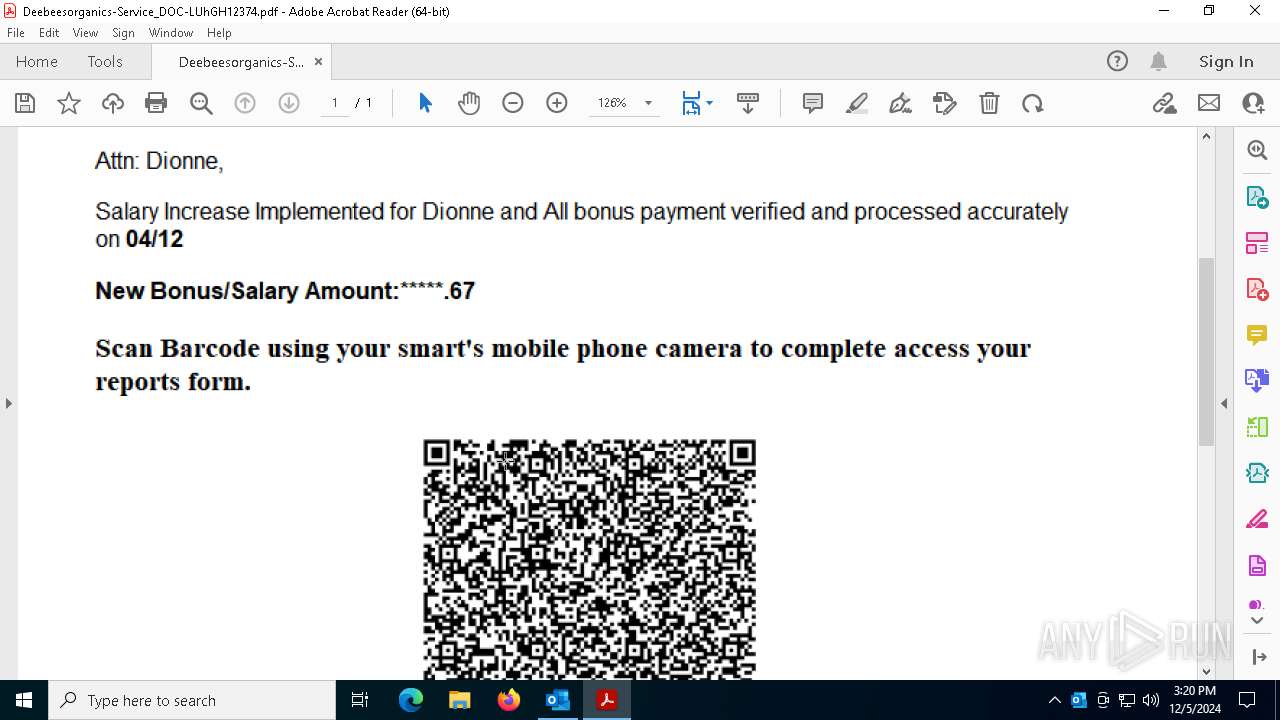
Task: Click the vertical scrollbar thumb
Action: pyautogui.click(x=1206, y=351)
